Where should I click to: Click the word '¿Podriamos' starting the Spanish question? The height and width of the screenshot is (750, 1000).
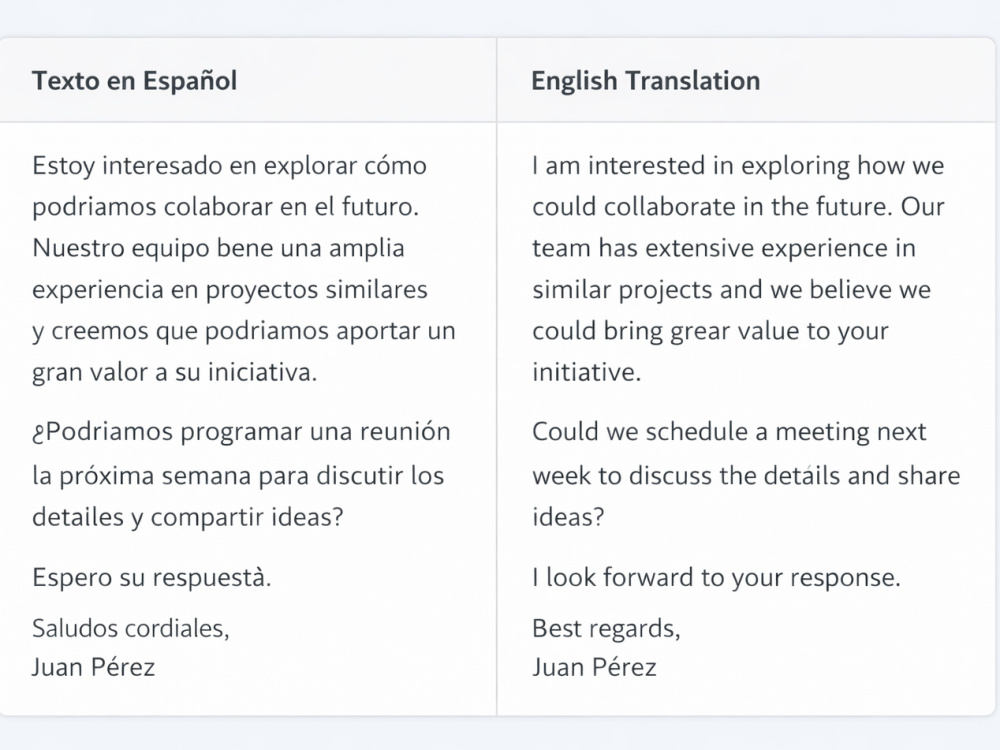(x=103, y=432)
